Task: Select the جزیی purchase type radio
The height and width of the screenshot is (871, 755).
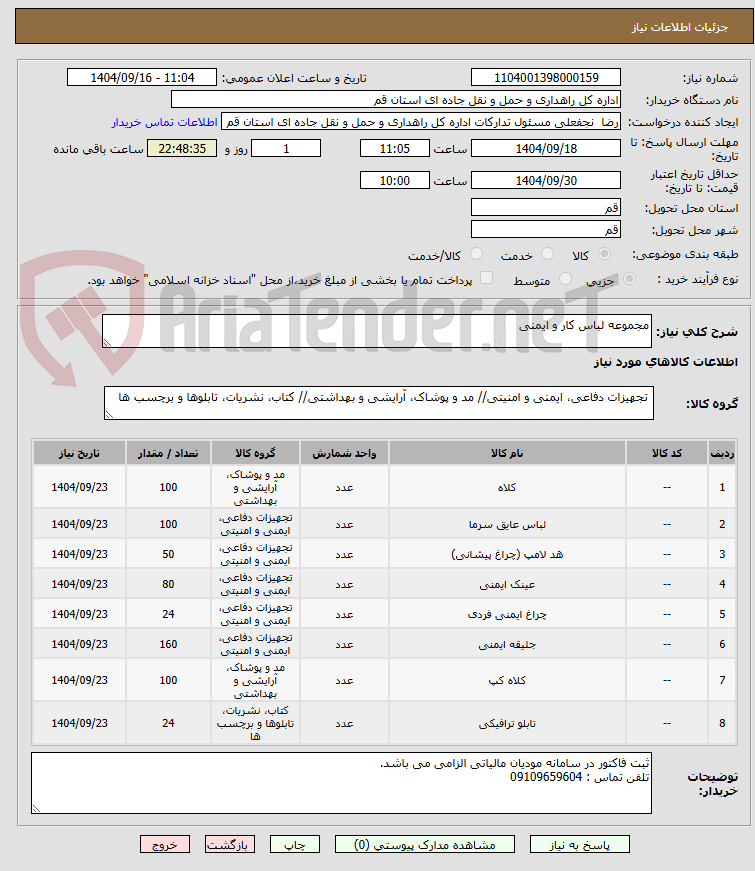Action: click(x=629, y=279)
